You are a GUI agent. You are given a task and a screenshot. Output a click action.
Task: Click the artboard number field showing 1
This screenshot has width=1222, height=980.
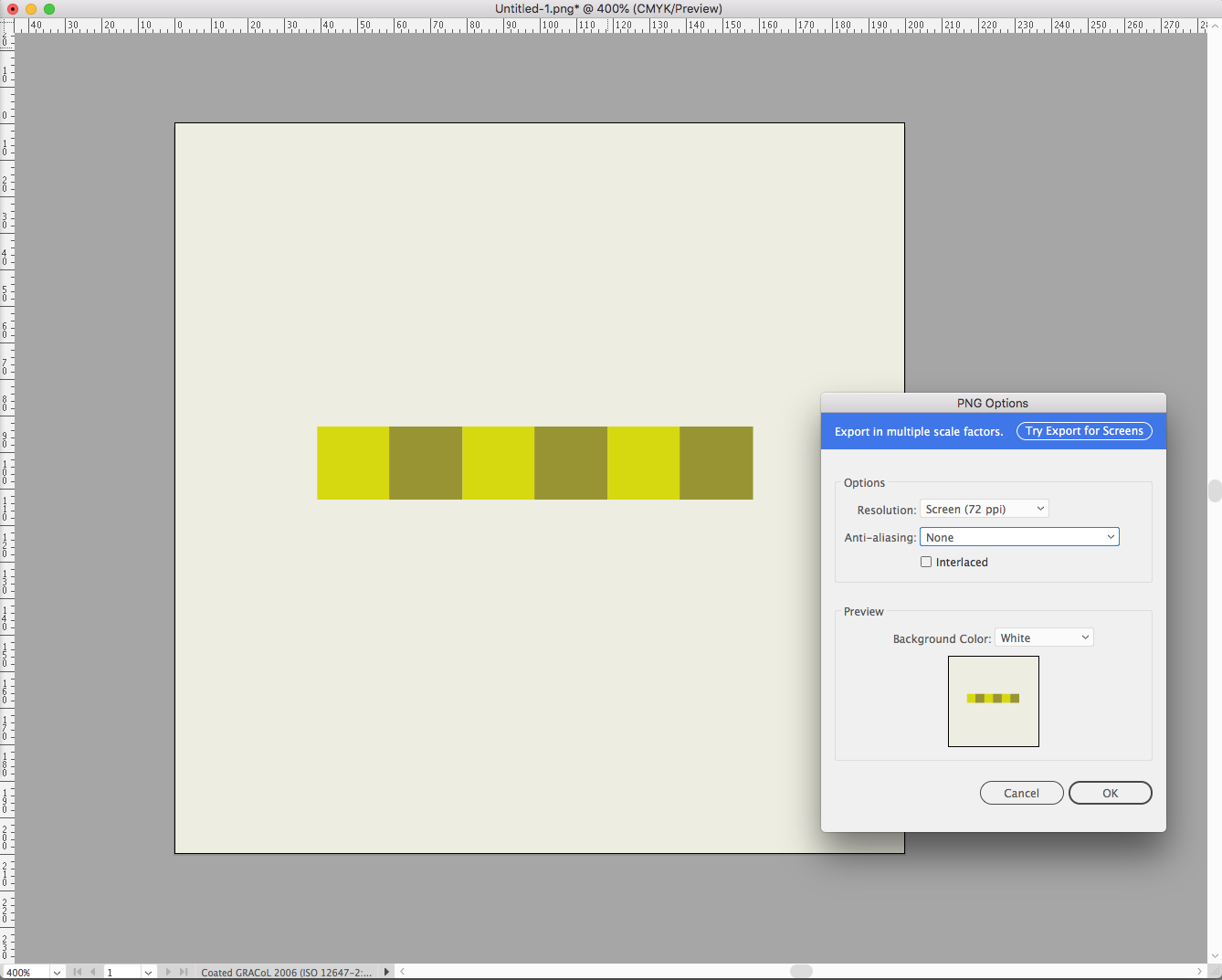[122, 972]
